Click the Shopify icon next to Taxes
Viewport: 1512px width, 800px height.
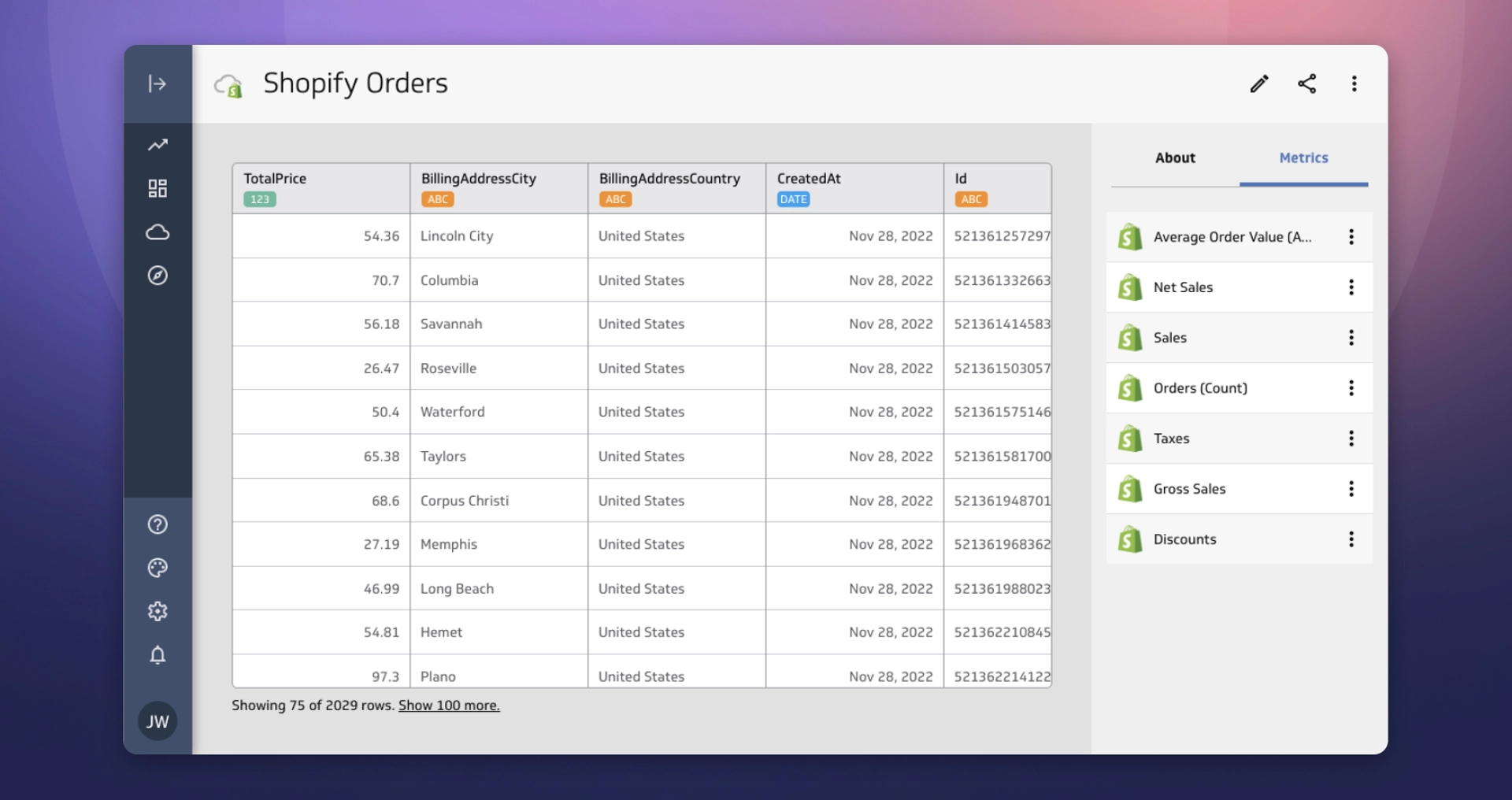coord(1130,439)
